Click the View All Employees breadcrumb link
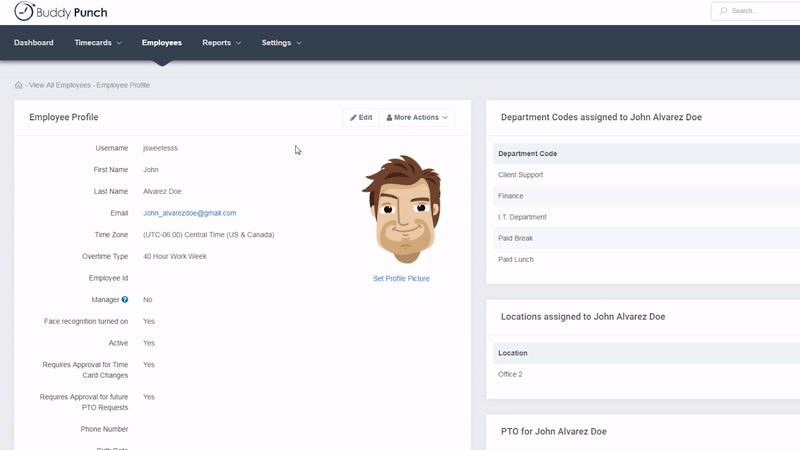Viewport: 800px width, 450px height. [60, 85]
